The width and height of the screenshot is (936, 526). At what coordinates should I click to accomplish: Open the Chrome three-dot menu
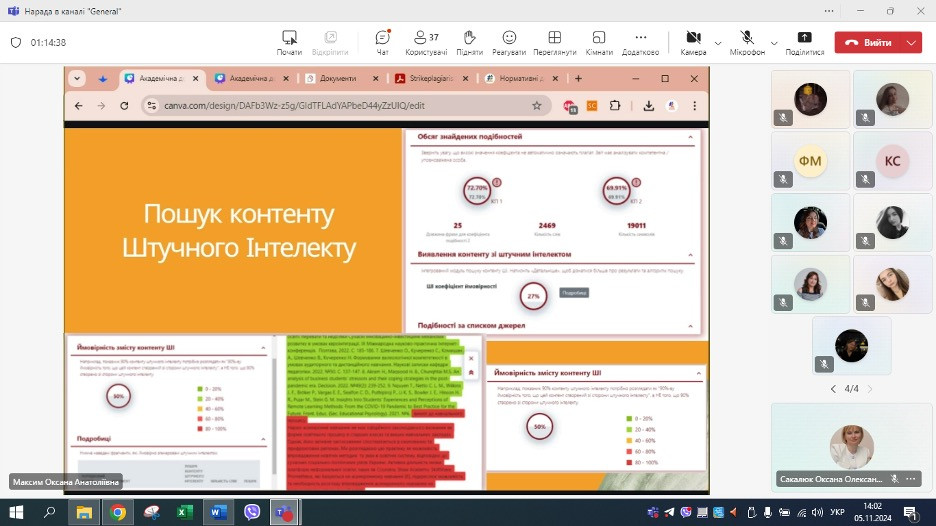(694, 106)
